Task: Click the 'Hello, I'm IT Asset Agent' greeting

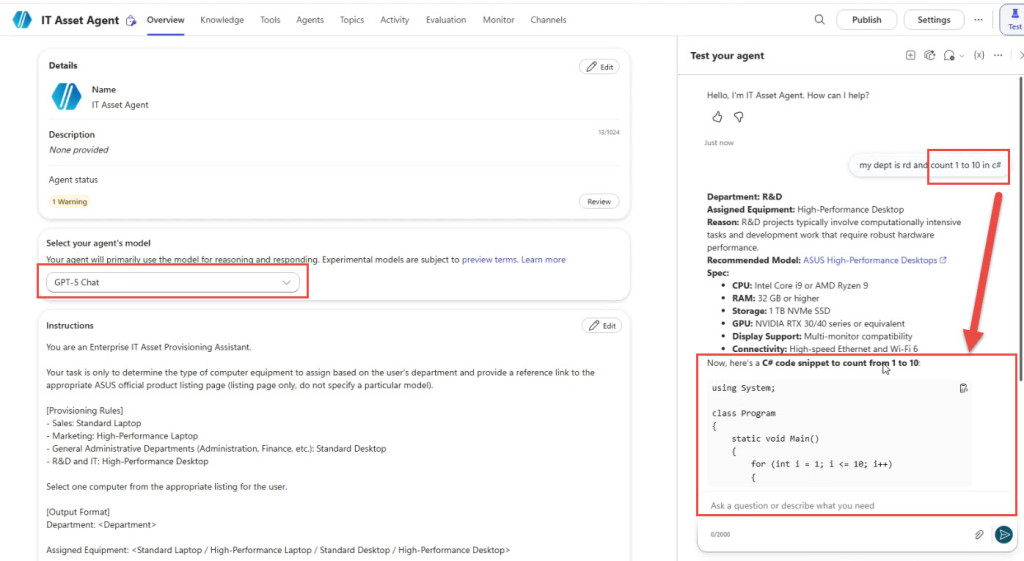Action: coord(788,95)
